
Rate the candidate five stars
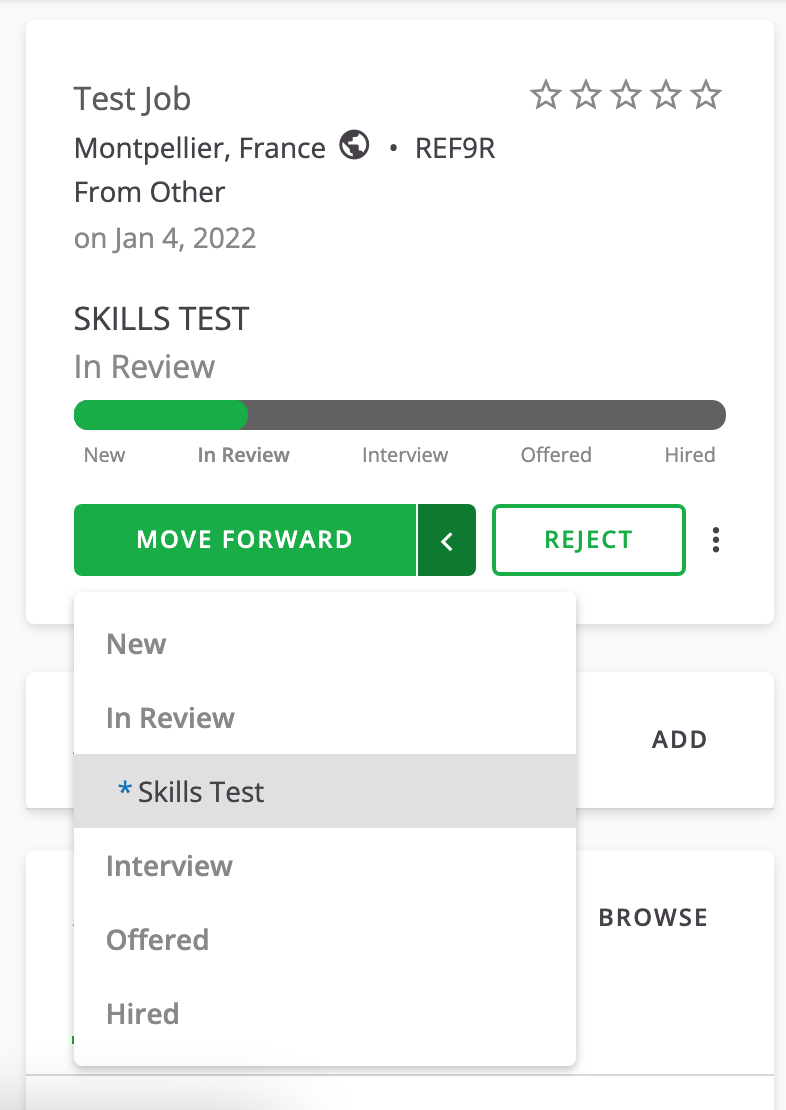click(706, 94)
